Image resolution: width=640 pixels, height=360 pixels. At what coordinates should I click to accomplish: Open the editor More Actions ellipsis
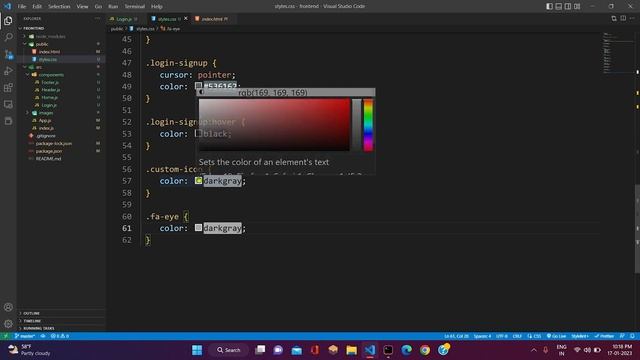tap(632, 18)
